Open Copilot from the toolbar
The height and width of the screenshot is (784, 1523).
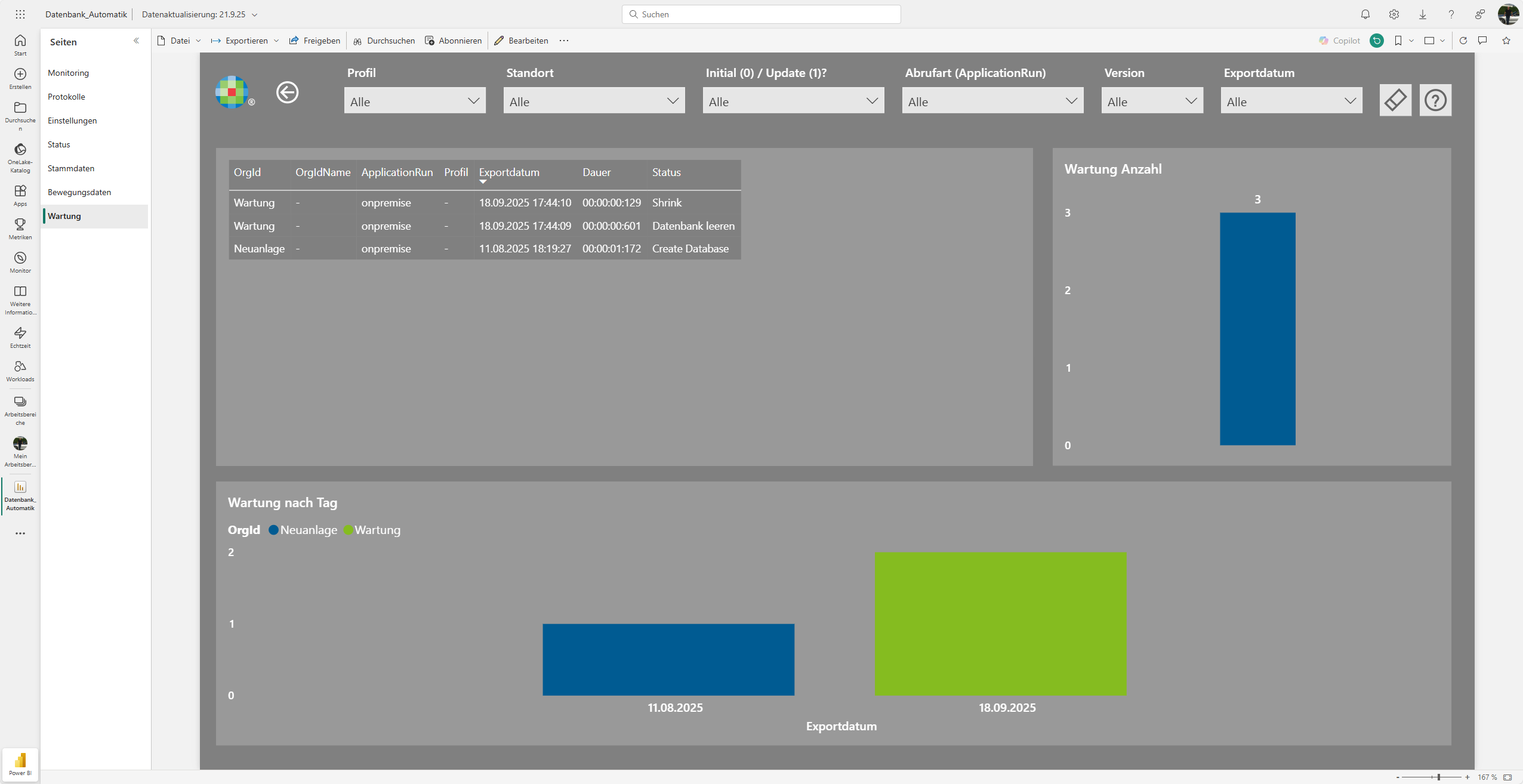click(1339, 41)
